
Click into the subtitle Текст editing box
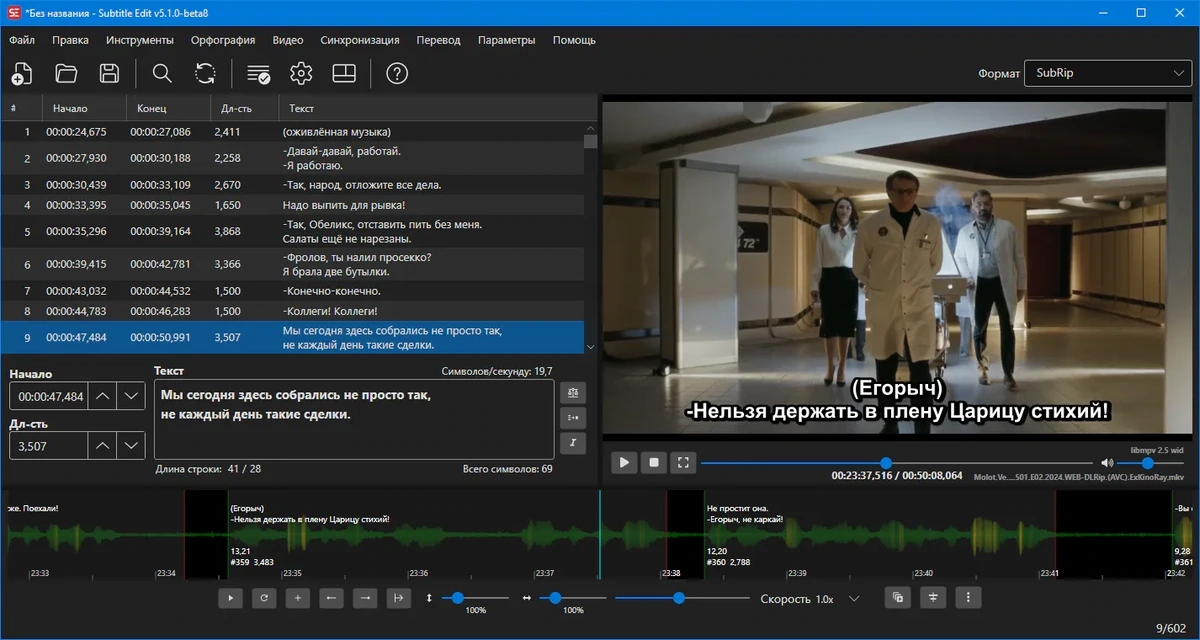tap(354, 419)
